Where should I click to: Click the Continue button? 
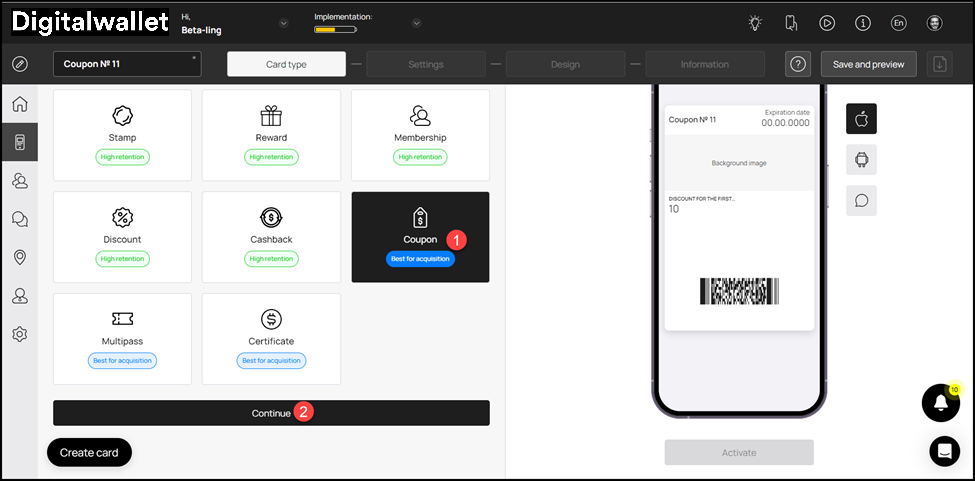pos(271,413)
